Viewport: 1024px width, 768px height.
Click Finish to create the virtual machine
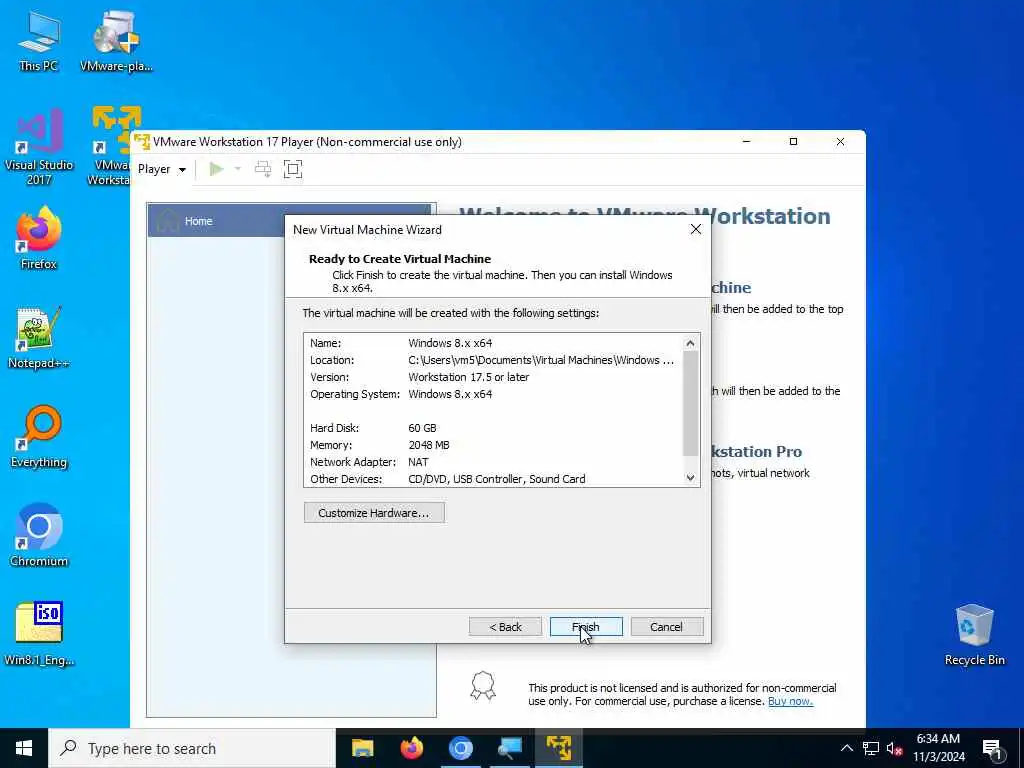pos(586,627)
